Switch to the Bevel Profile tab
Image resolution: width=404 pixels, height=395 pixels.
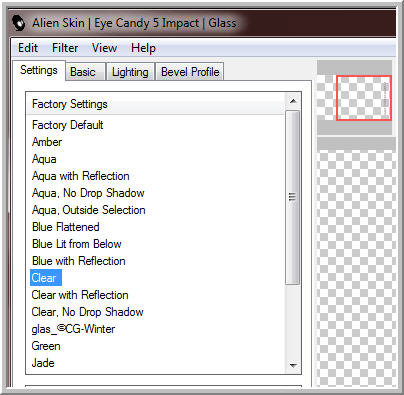pyautogui.click(x=190, y=72)
